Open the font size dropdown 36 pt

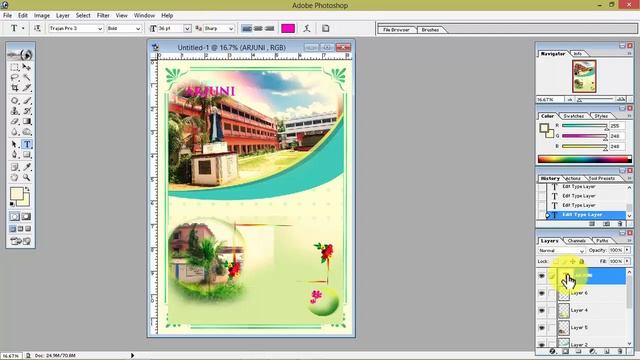(187, 28)
